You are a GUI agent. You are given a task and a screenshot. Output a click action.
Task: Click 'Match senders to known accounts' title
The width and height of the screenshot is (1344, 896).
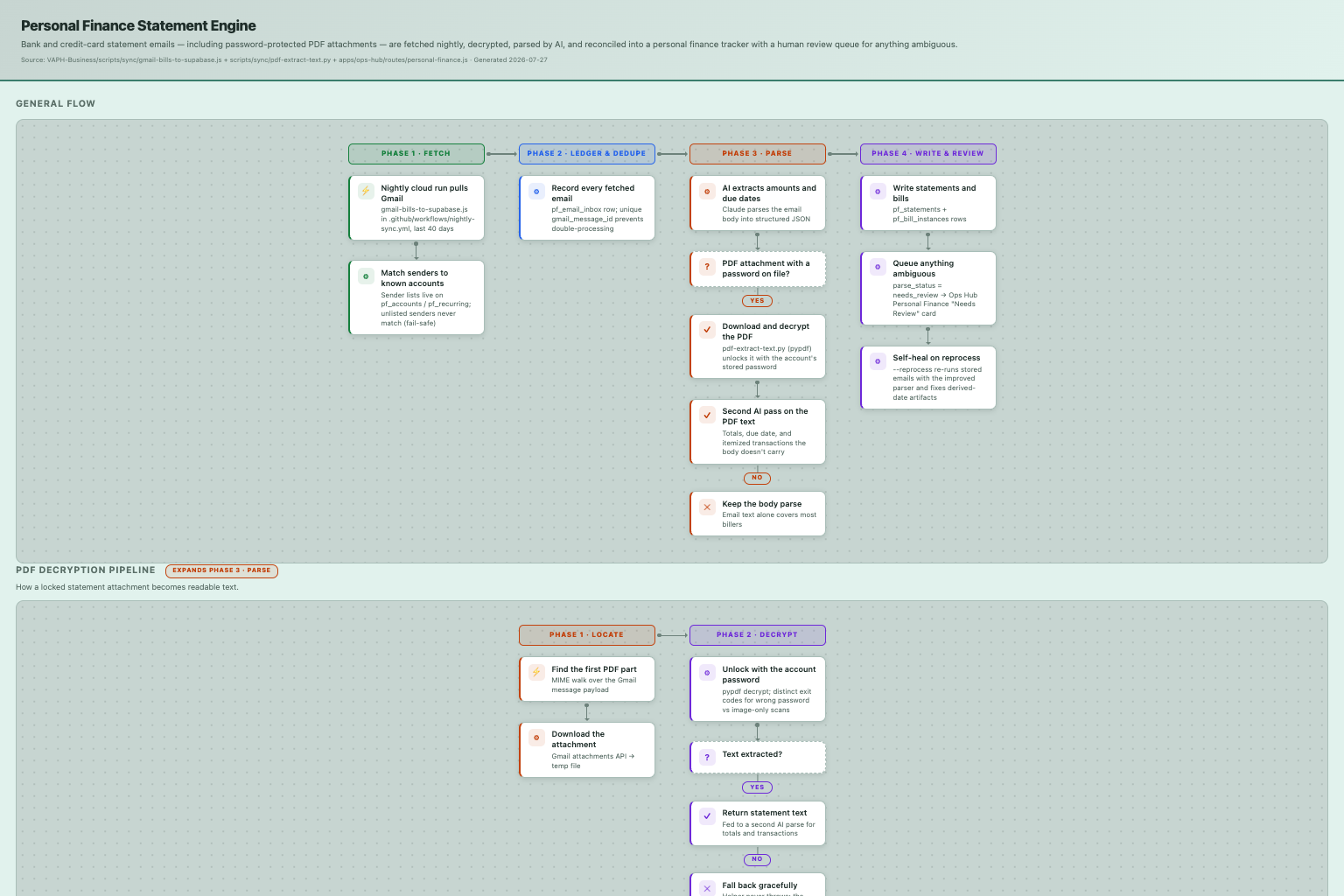(x=415, y=278)
